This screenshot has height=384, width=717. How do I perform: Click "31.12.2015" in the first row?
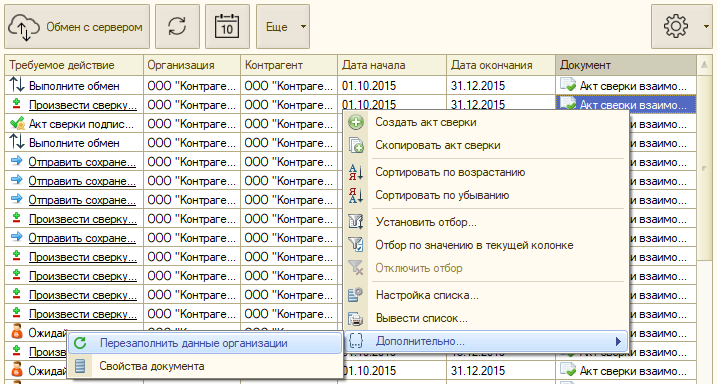tap(477, 86)
